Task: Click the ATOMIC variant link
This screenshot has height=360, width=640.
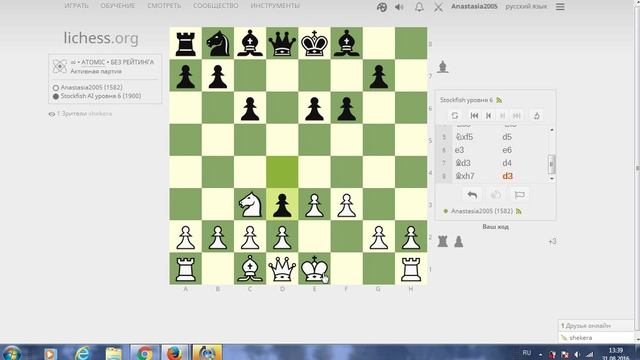Action: point(93,62)
